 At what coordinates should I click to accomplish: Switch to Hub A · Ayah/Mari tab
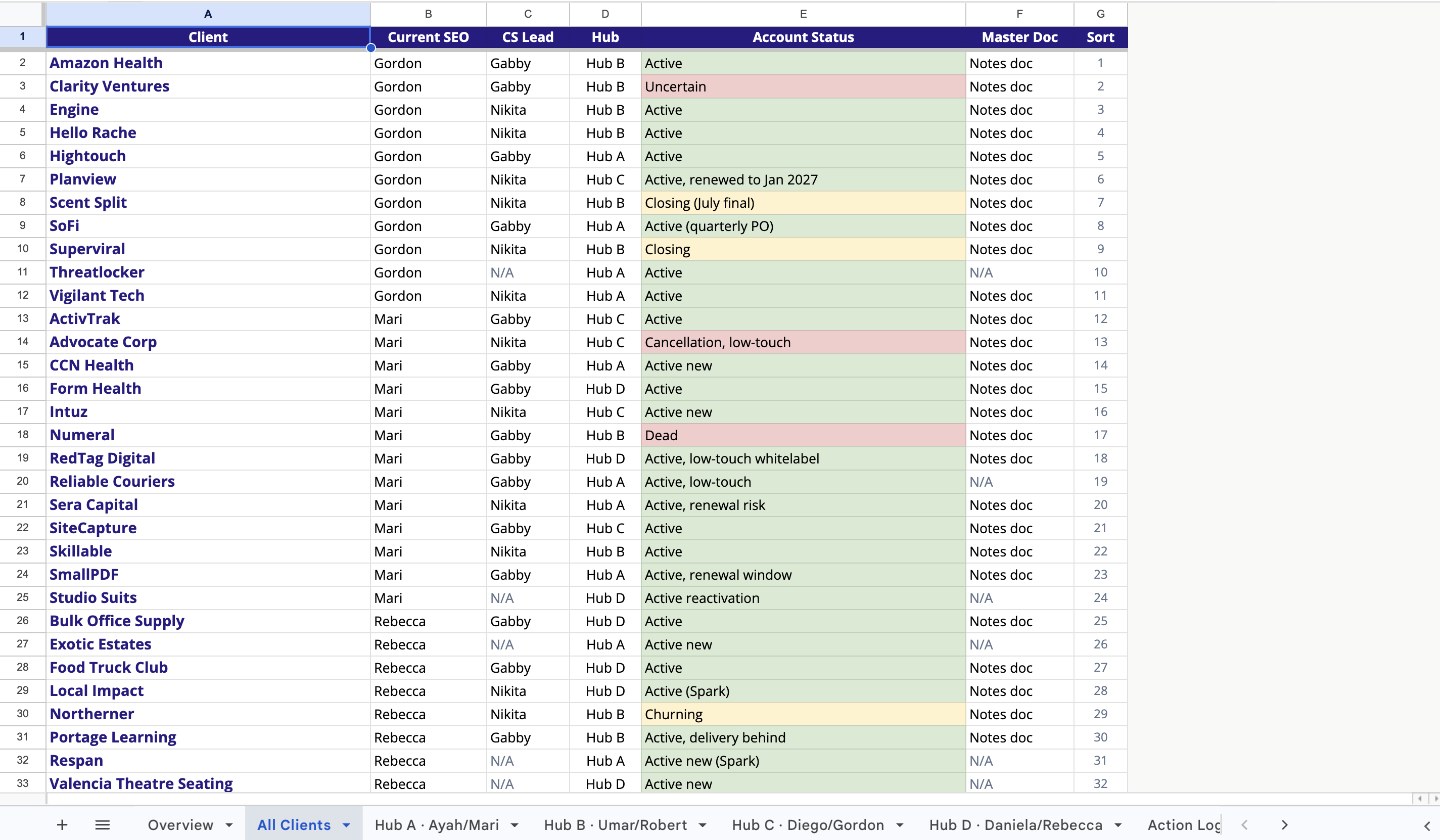pyautogui.click(x=437, y=825)
